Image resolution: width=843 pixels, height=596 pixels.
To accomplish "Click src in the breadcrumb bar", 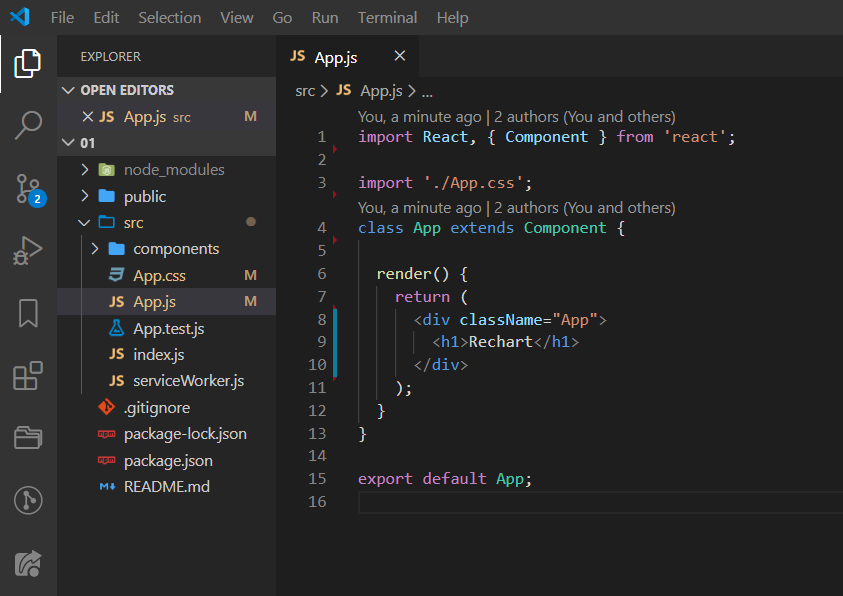I will tap(305, 90).
